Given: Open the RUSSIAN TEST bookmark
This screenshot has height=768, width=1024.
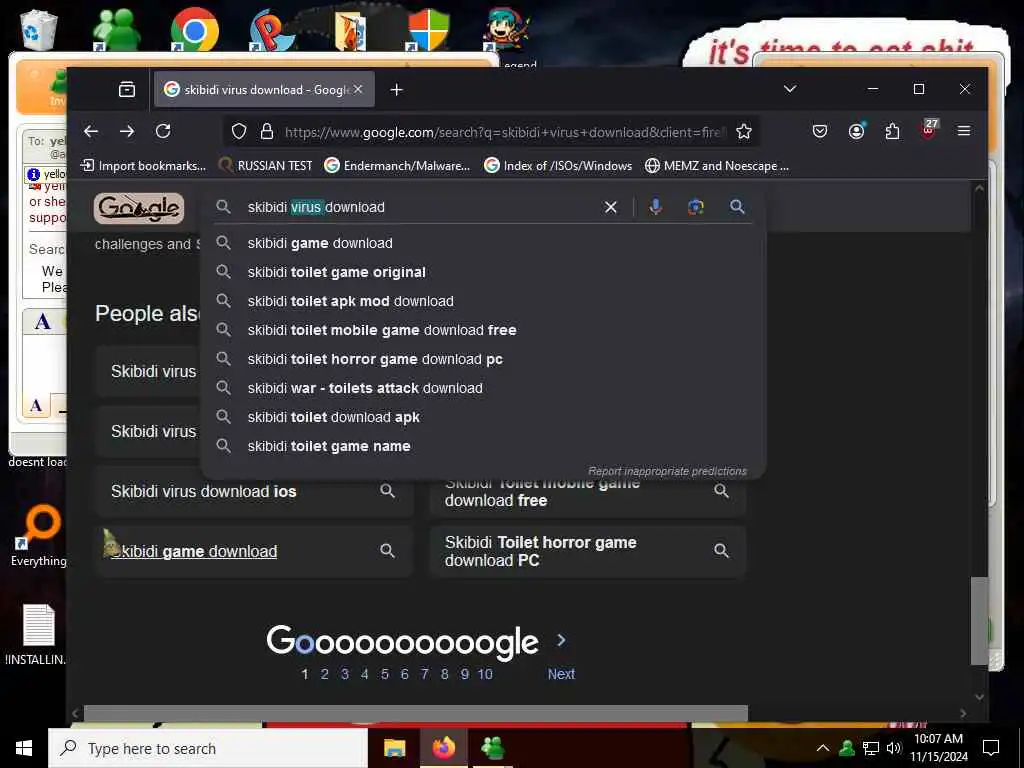Looking at the screenshot, I should point(266,166).
